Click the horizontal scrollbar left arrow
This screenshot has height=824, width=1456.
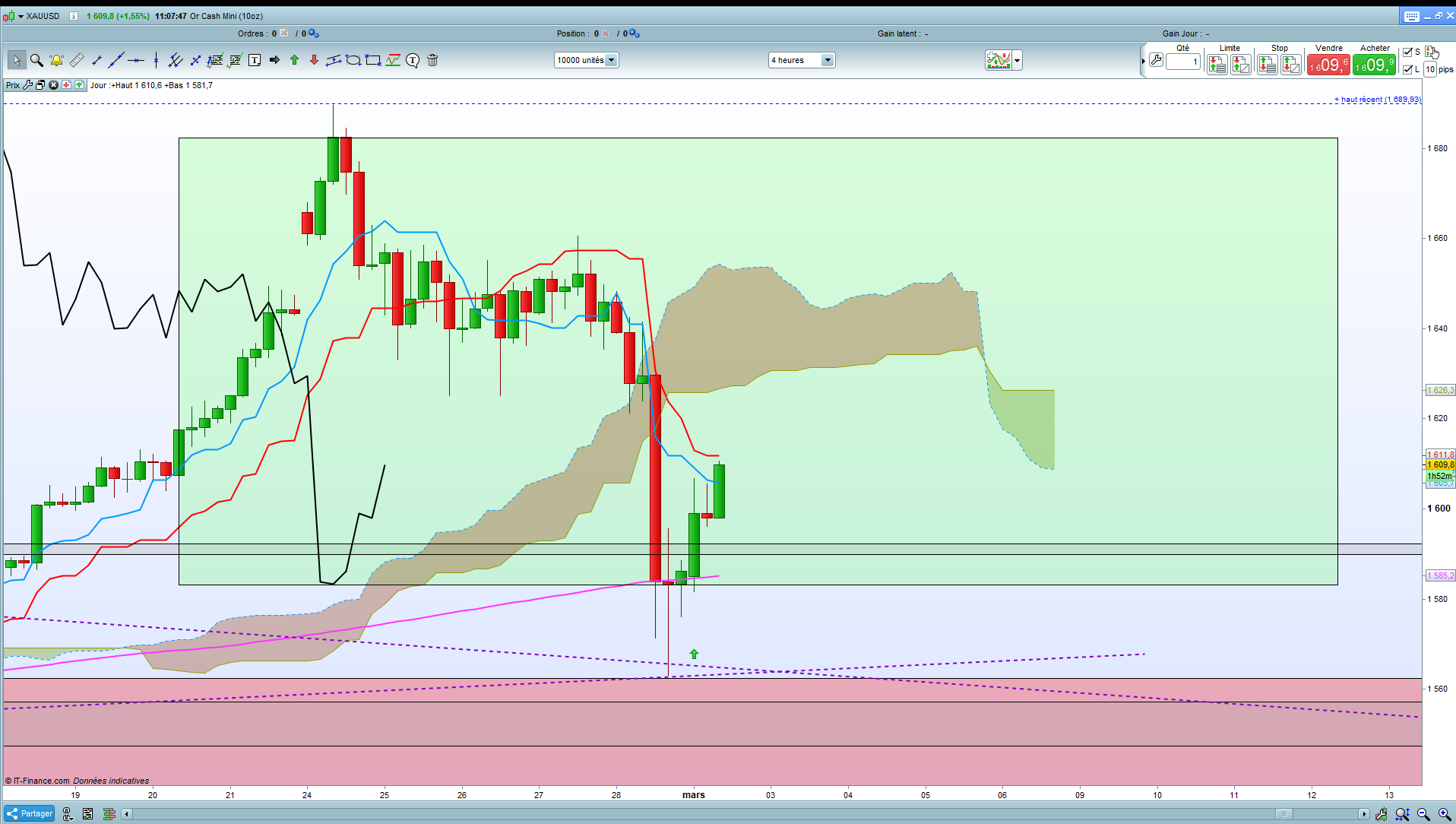point(128,814)
